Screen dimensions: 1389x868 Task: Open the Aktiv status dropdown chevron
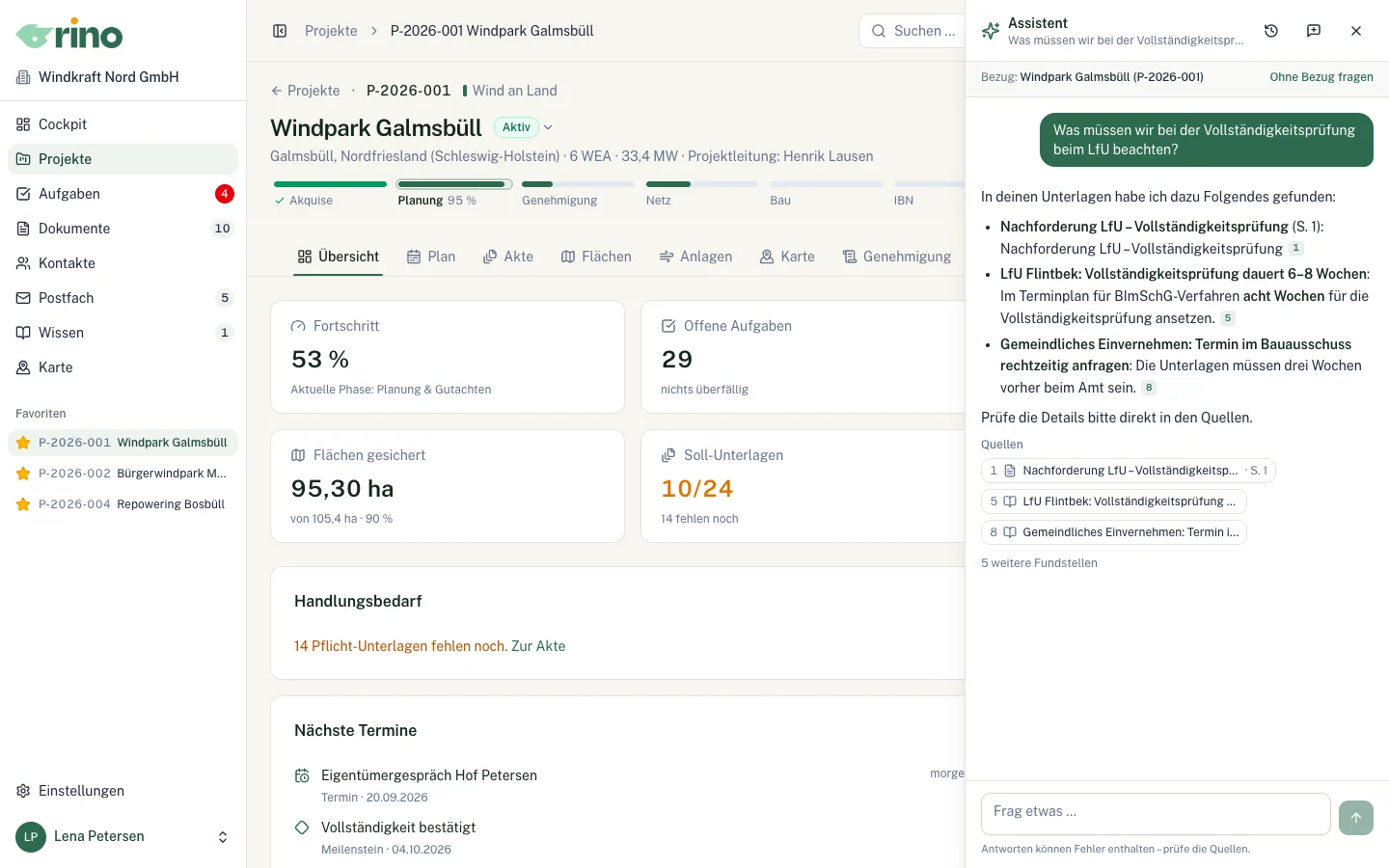549,127
